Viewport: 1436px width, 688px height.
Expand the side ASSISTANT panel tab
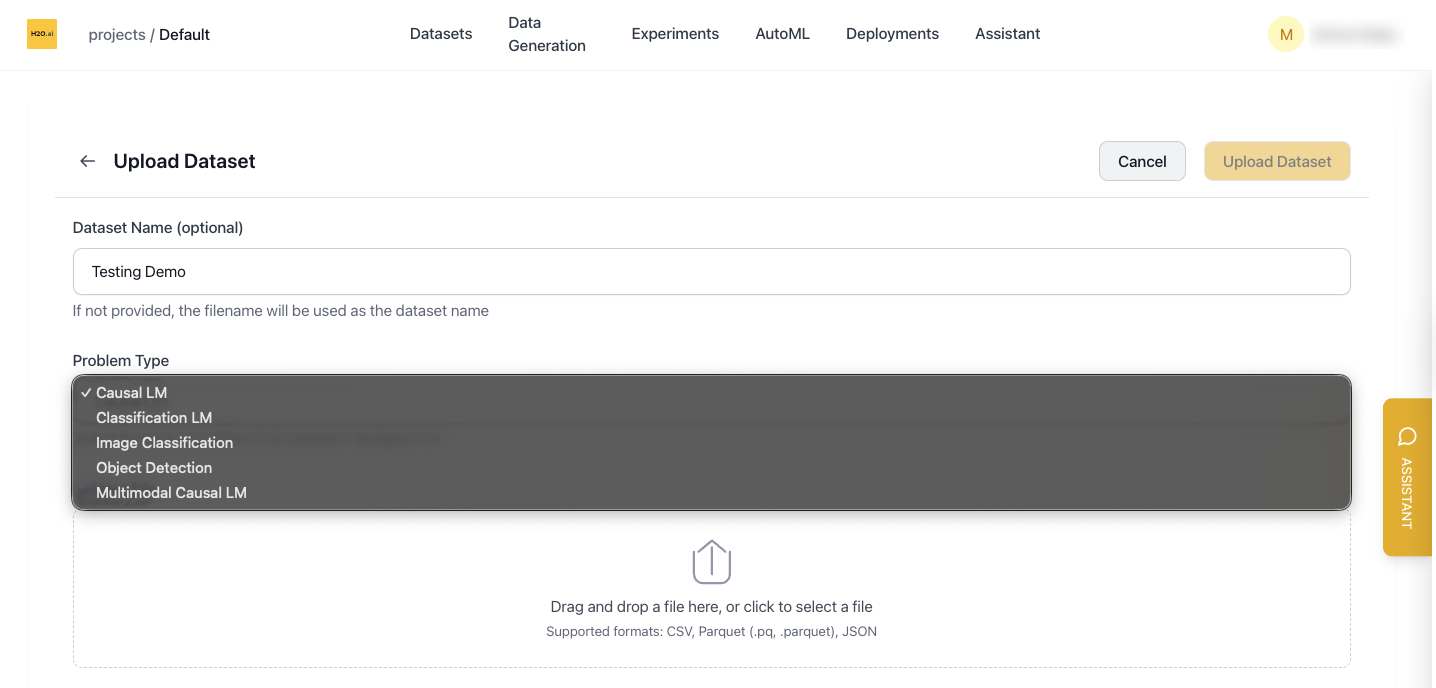pos(1407,477)
